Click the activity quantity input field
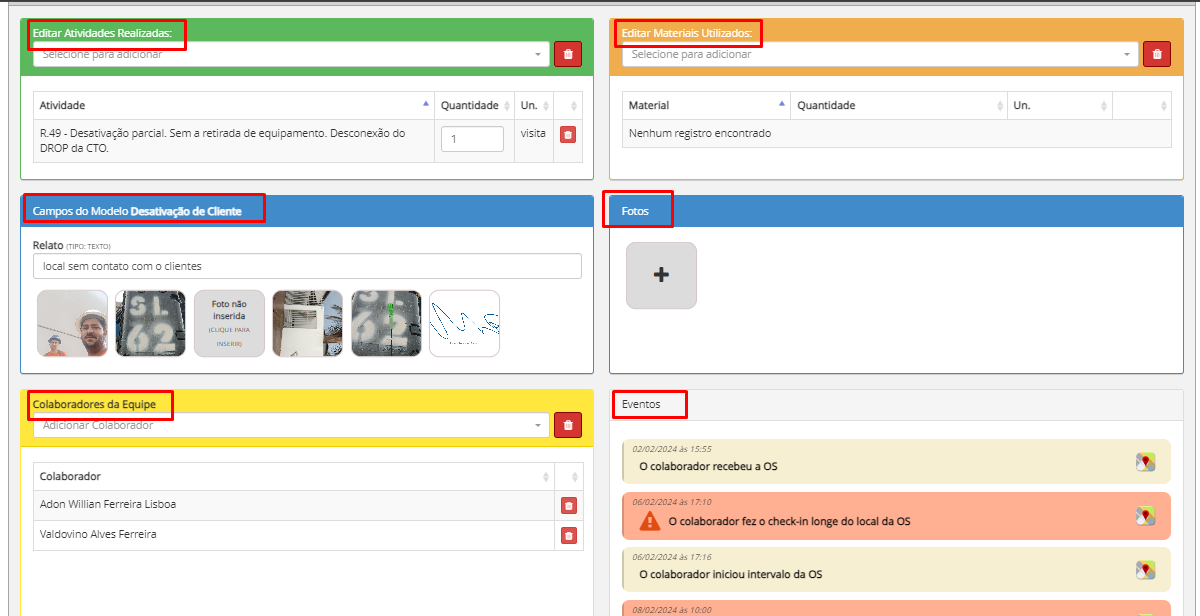The height and width of the screenshot is (616, 1200). 472,139
